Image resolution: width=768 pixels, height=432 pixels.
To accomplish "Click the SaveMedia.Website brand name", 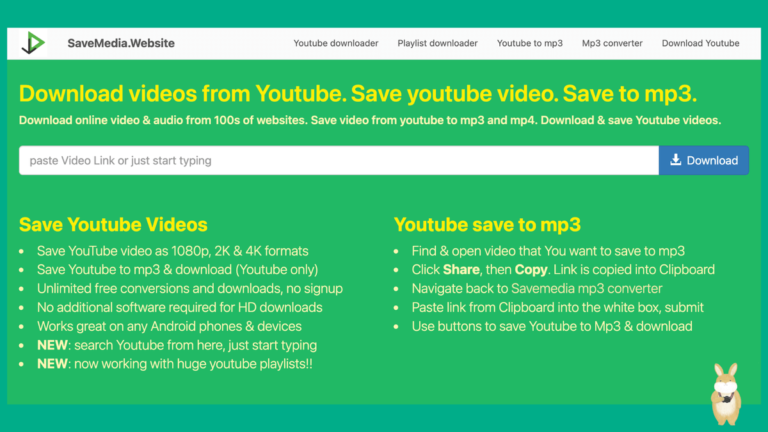I will click(121, 43).
